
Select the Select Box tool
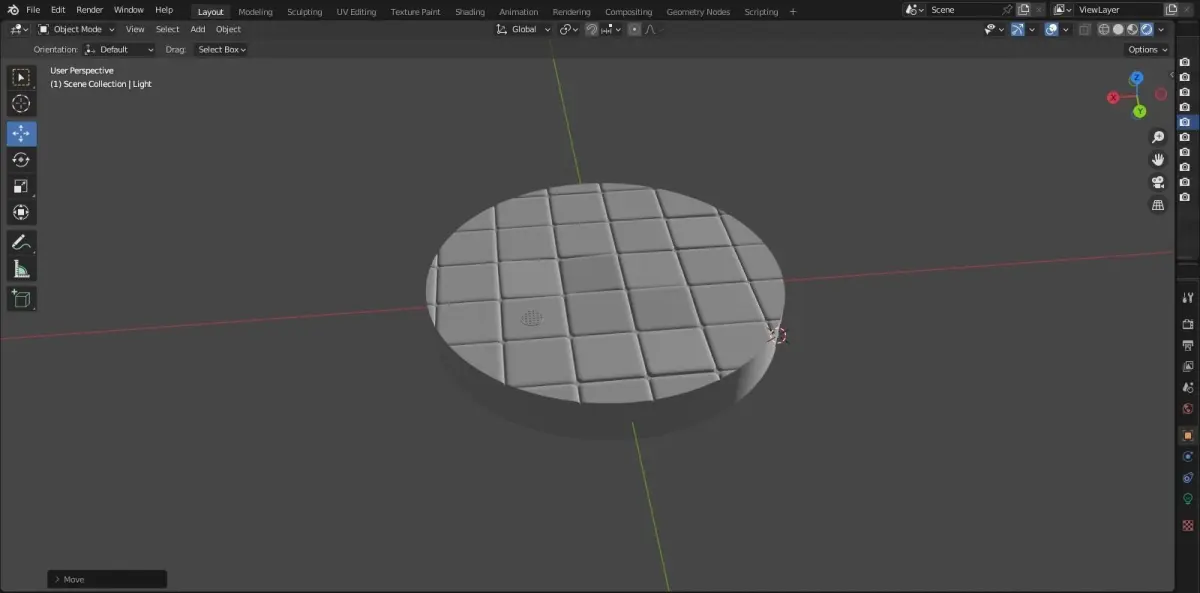click(x=21, y=78)
